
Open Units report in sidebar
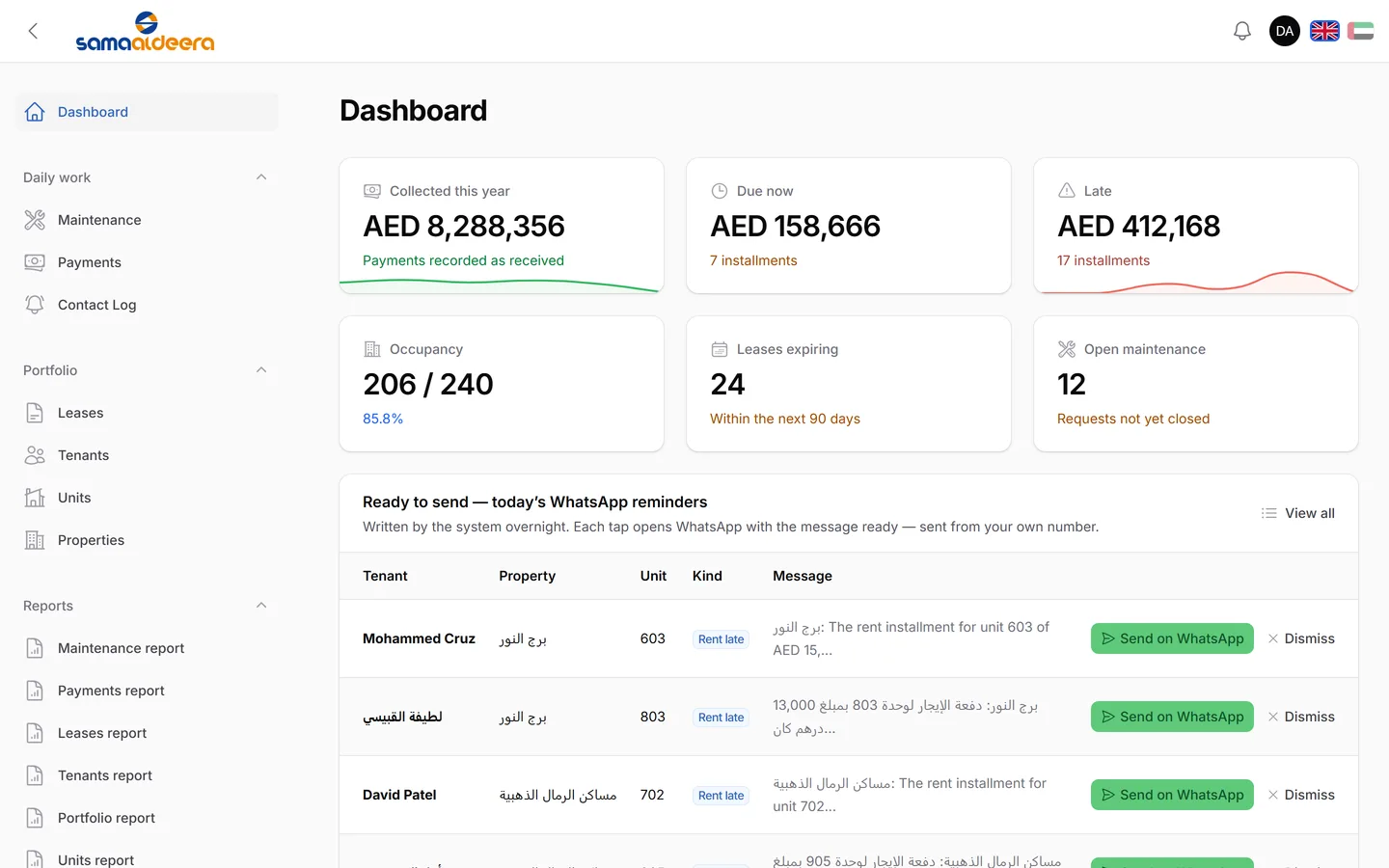pyautogui.click(x=147, y=858)
